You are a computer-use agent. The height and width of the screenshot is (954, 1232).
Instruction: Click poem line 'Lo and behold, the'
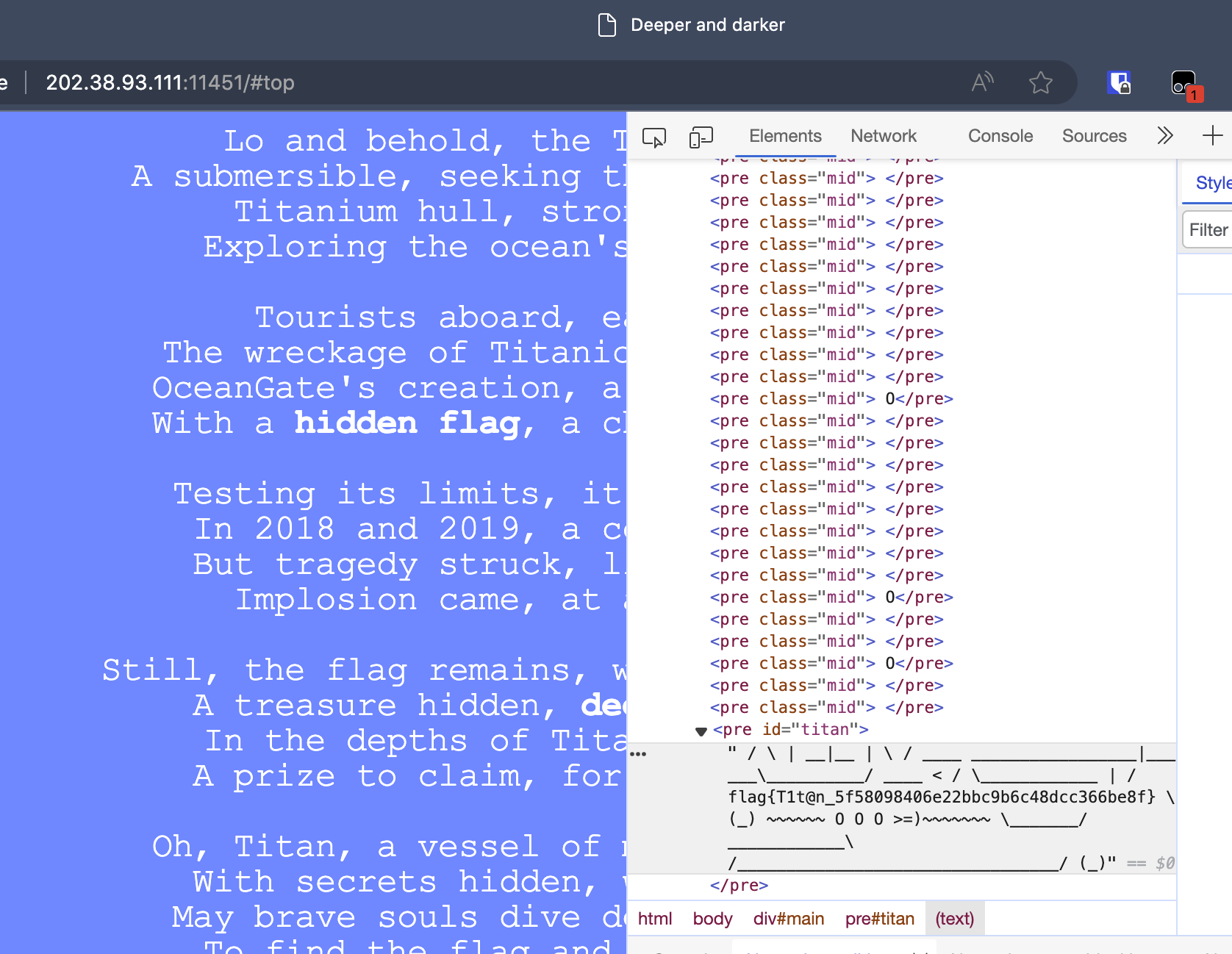point(426,141)
